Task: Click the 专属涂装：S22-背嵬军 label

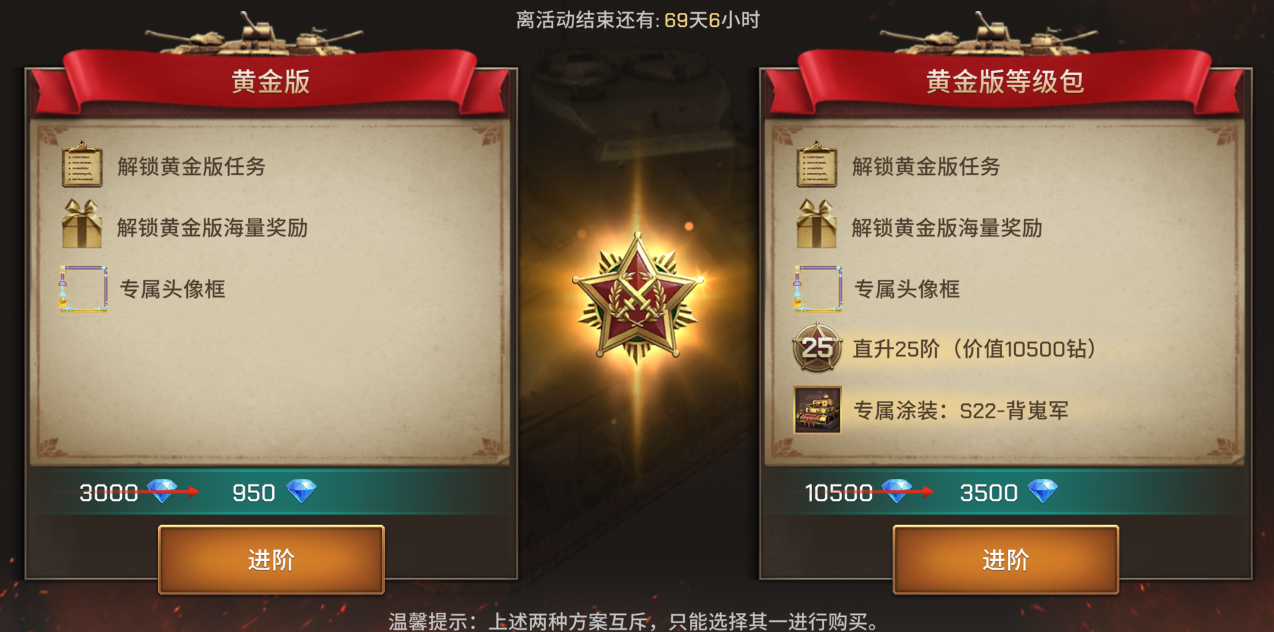Action: point(961,411)
